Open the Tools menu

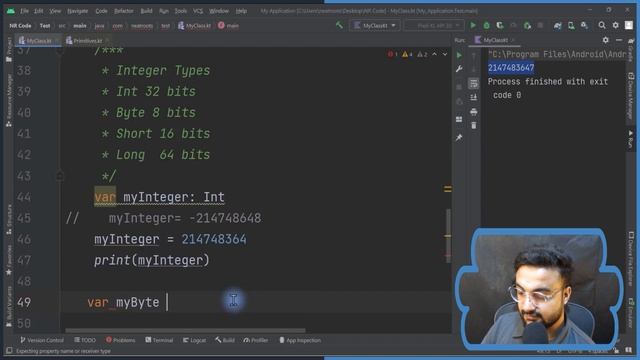tap(180, 11)
